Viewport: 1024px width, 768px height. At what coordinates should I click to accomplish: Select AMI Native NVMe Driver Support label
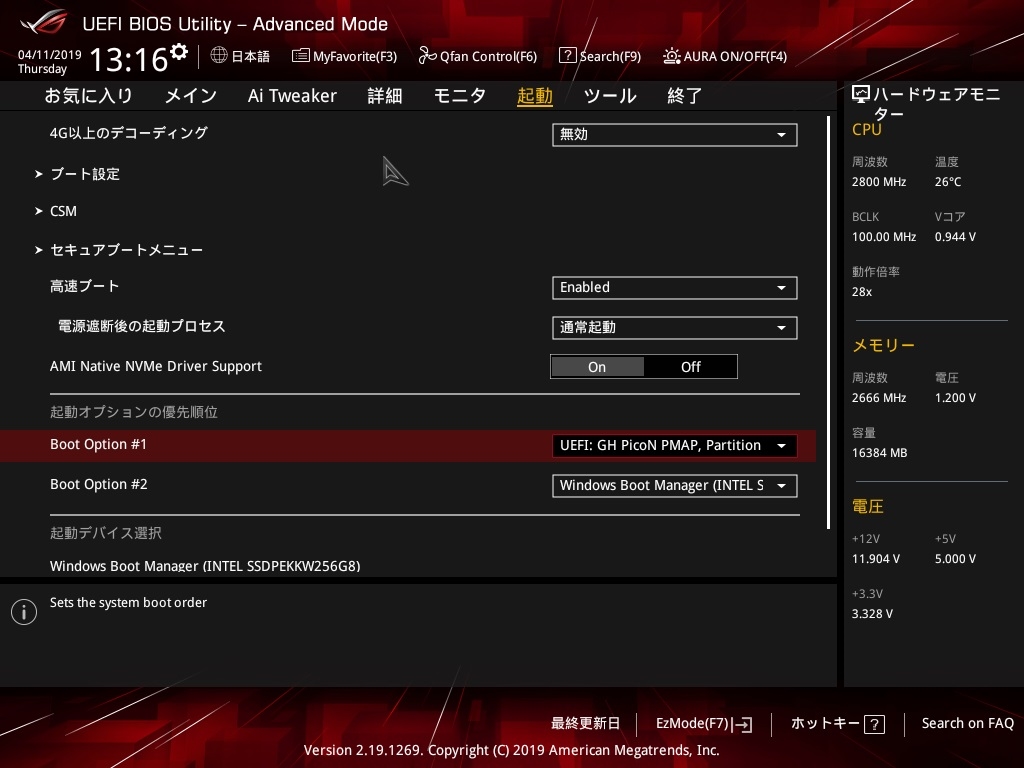[x=155, y=366]
